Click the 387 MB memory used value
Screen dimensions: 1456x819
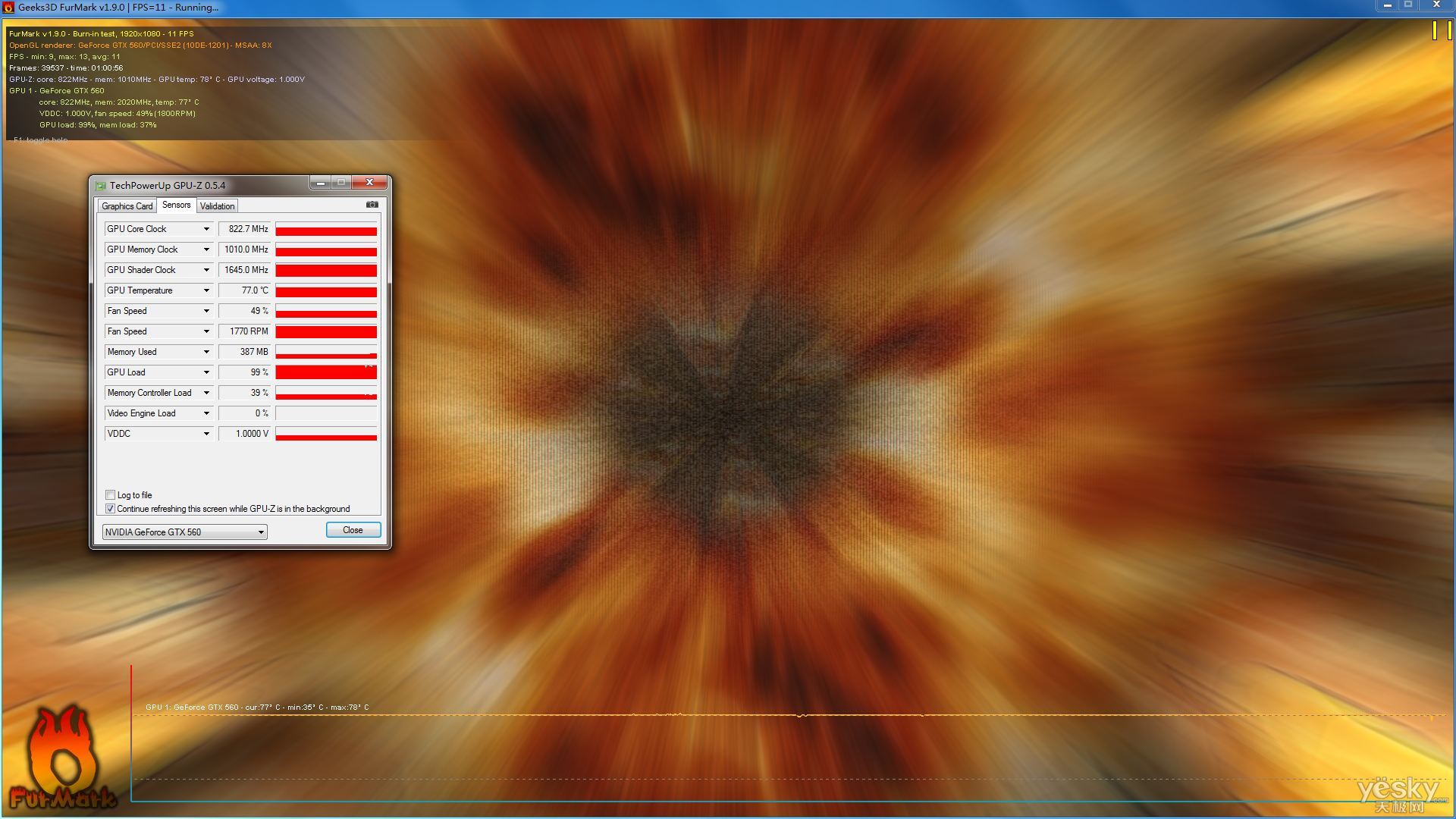point(244,352)
